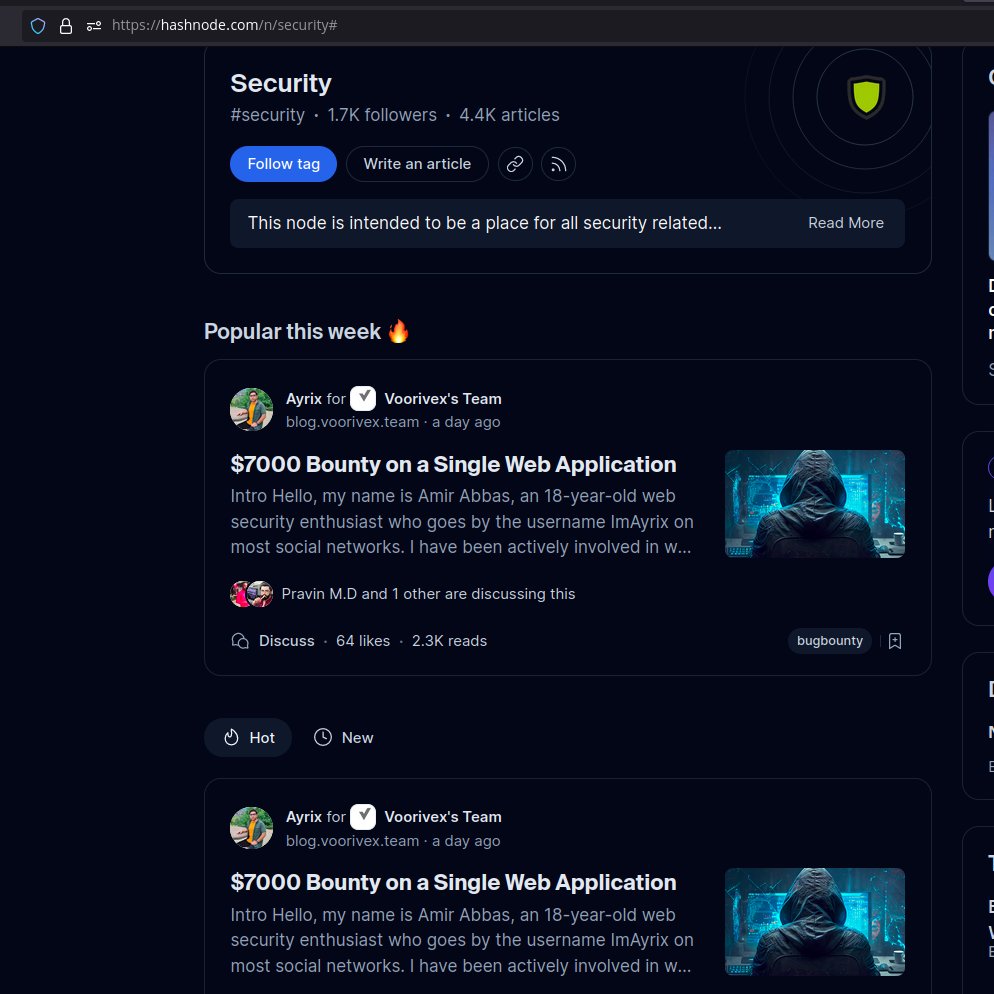Click the article excerpt in Hot feed card
Image resolution: width=994 pixels, height=994 pixels.
pyautogui.click(x=462, y=940)
